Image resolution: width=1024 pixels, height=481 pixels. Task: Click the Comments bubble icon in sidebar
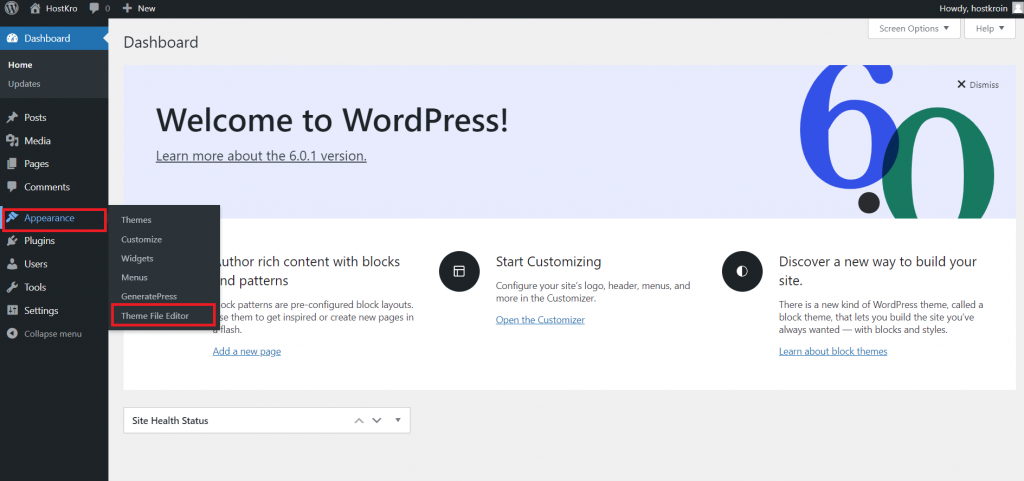pyautogui.click(x=12, y=187)
